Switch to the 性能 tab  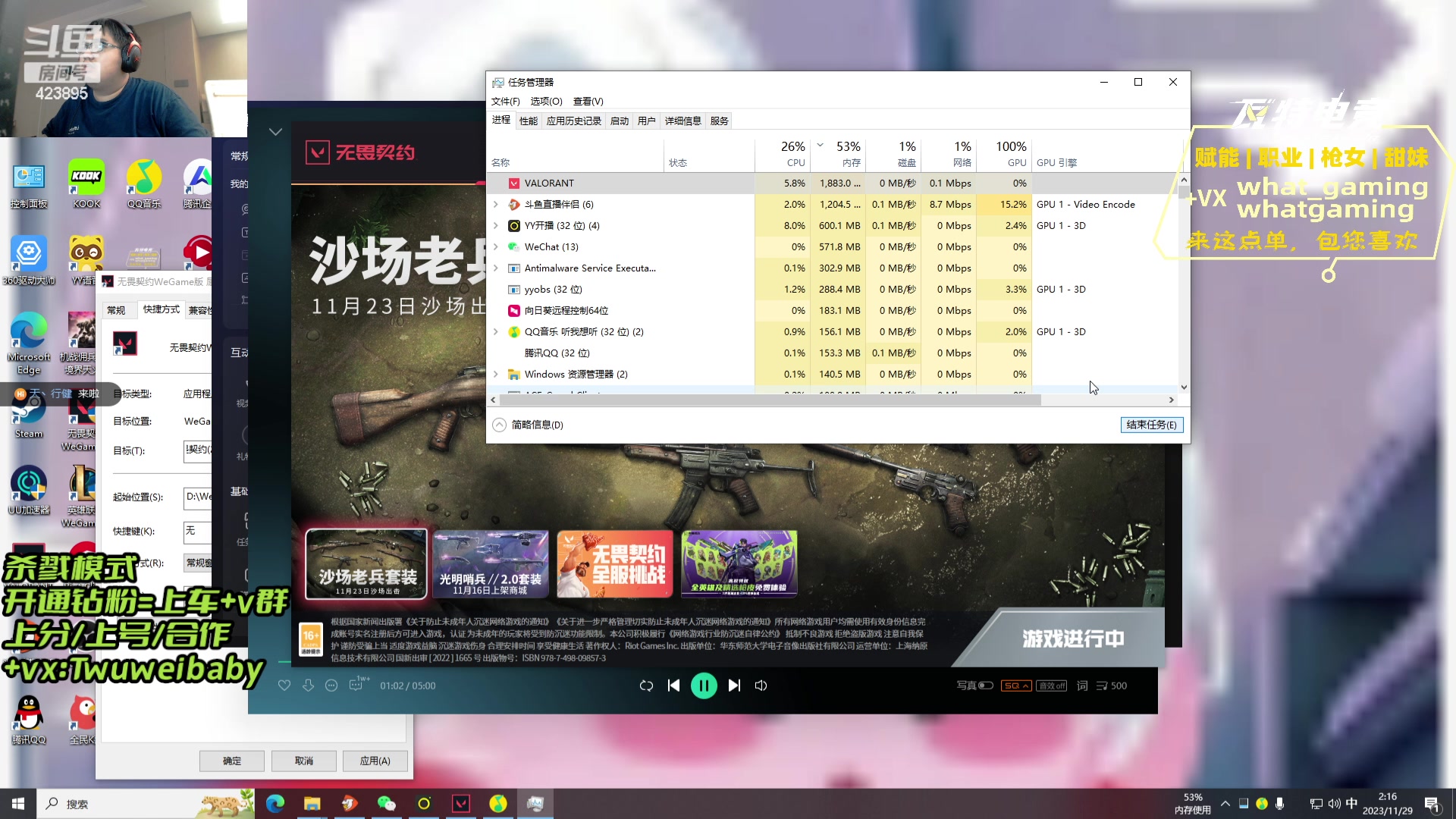tap(529, 121)
